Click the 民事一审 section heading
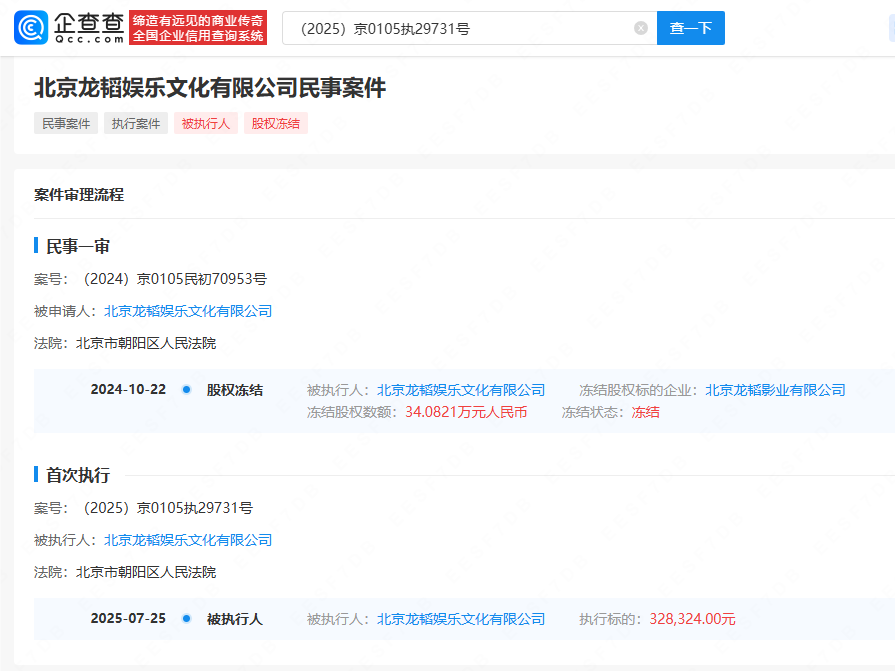 pyautogui.click(x=78, y=246)
